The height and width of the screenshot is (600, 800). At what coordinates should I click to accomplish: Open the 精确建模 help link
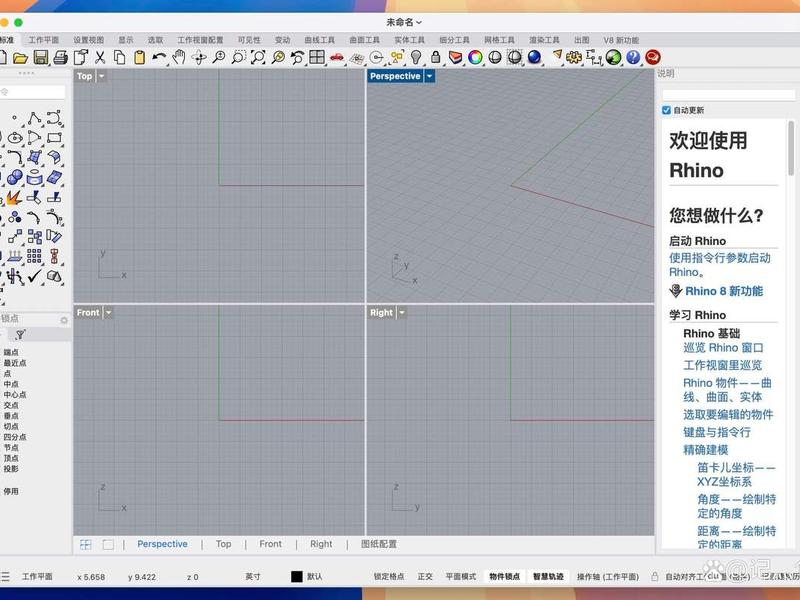(706, 450)
